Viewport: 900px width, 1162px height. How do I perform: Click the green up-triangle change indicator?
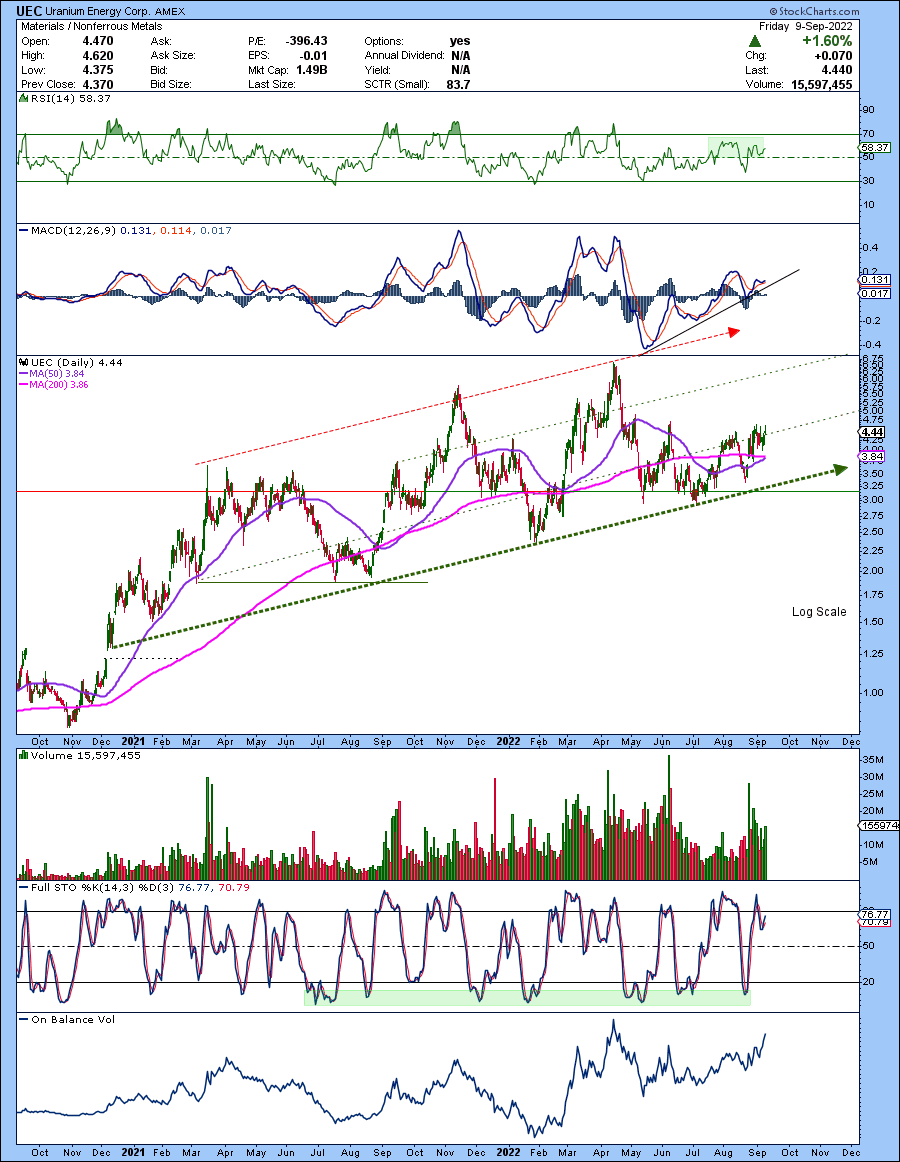755,42
